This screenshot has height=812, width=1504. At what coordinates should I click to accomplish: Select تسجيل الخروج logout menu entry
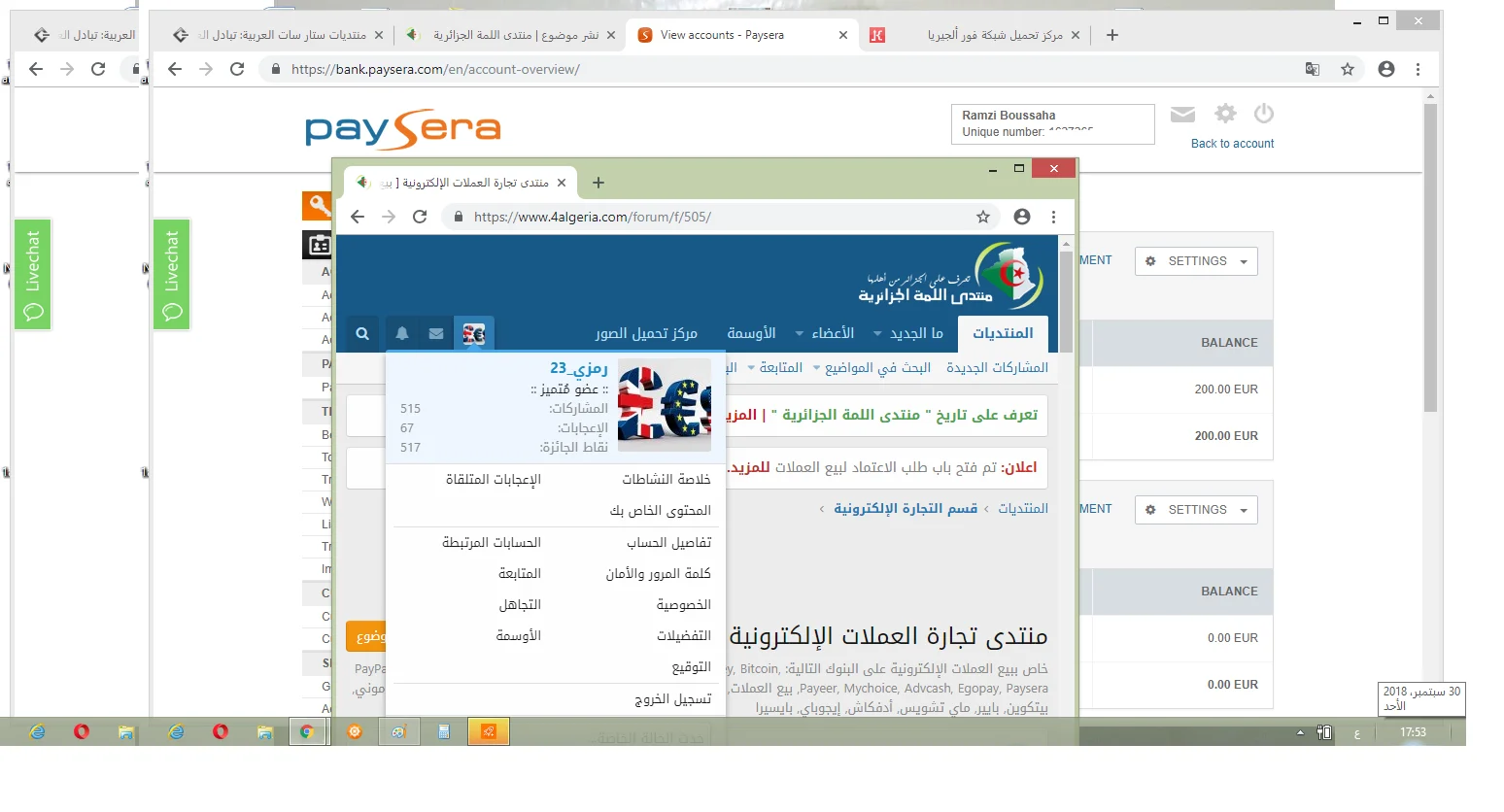(x=672, y=698)
